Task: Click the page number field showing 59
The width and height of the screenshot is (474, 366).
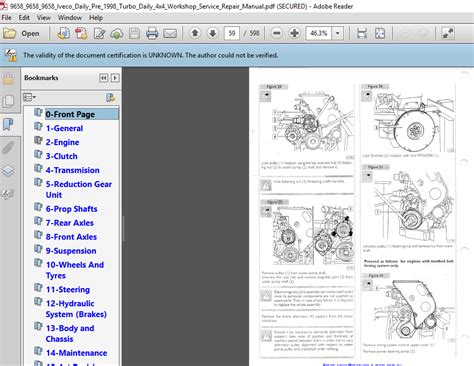Action: (232, 33)
